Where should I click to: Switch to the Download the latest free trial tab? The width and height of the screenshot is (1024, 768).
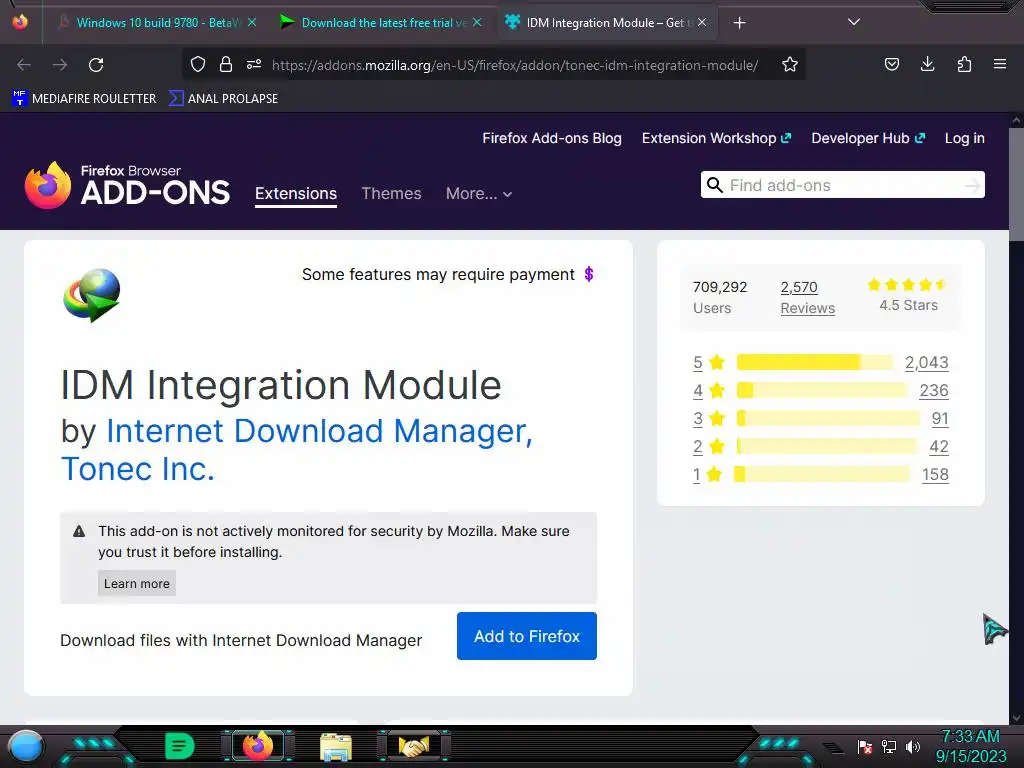pyautogui.click(x=382, y=23)
